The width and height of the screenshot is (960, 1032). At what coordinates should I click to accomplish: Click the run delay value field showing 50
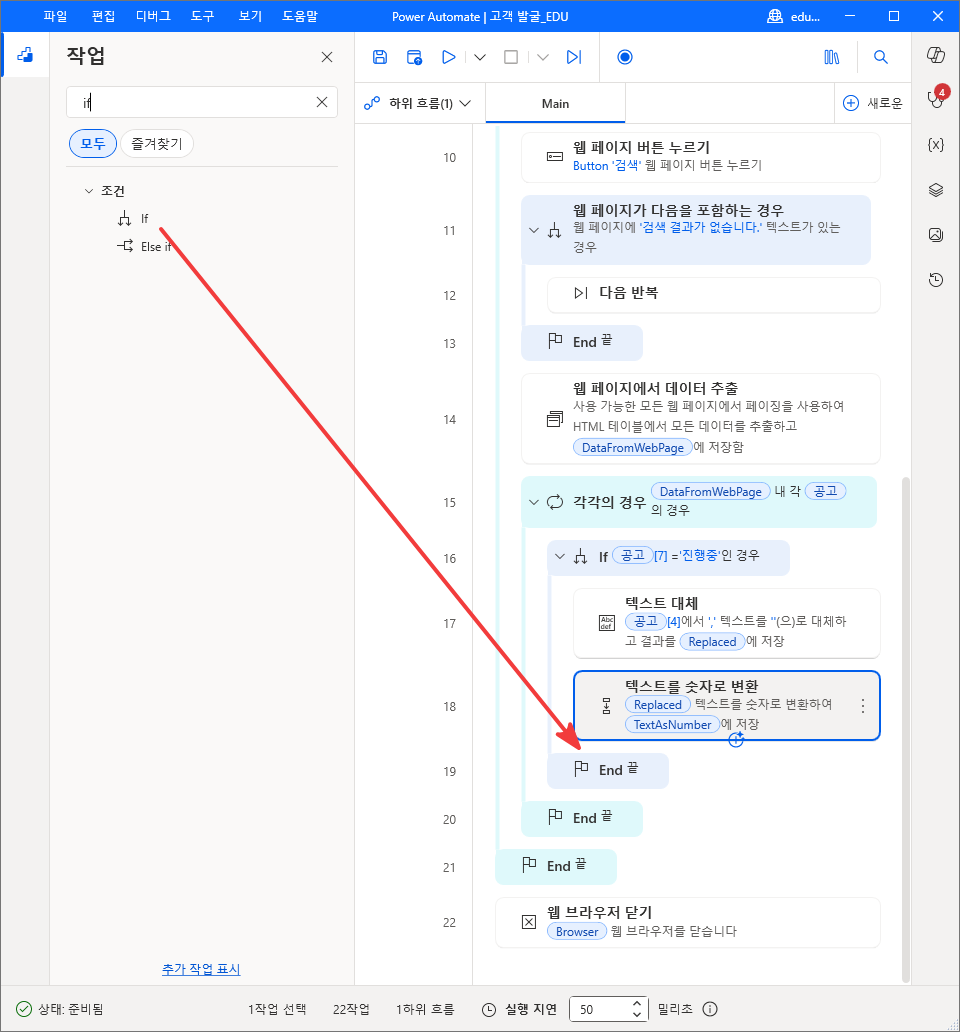(x=599, y=1009)
